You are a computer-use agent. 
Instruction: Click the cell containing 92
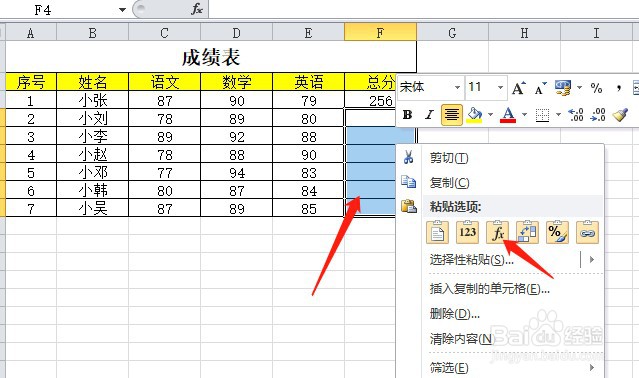point(236,136)
